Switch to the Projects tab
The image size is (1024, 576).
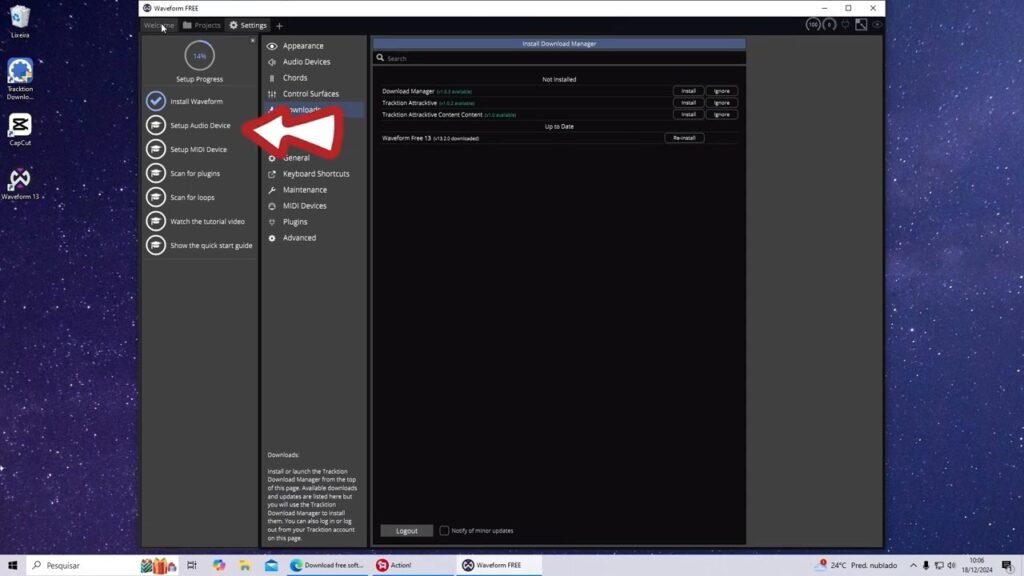pos(202,25)
